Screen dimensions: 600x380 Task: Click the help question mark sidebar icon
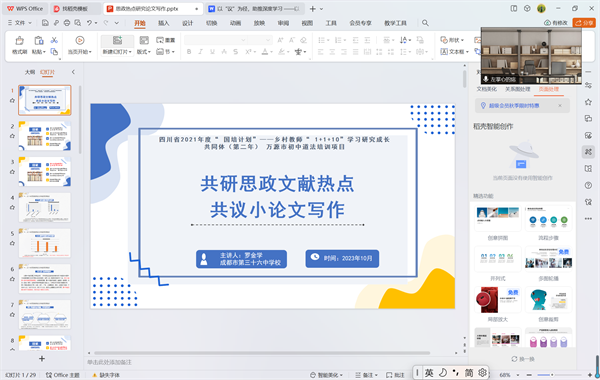(x=588, y=185)
